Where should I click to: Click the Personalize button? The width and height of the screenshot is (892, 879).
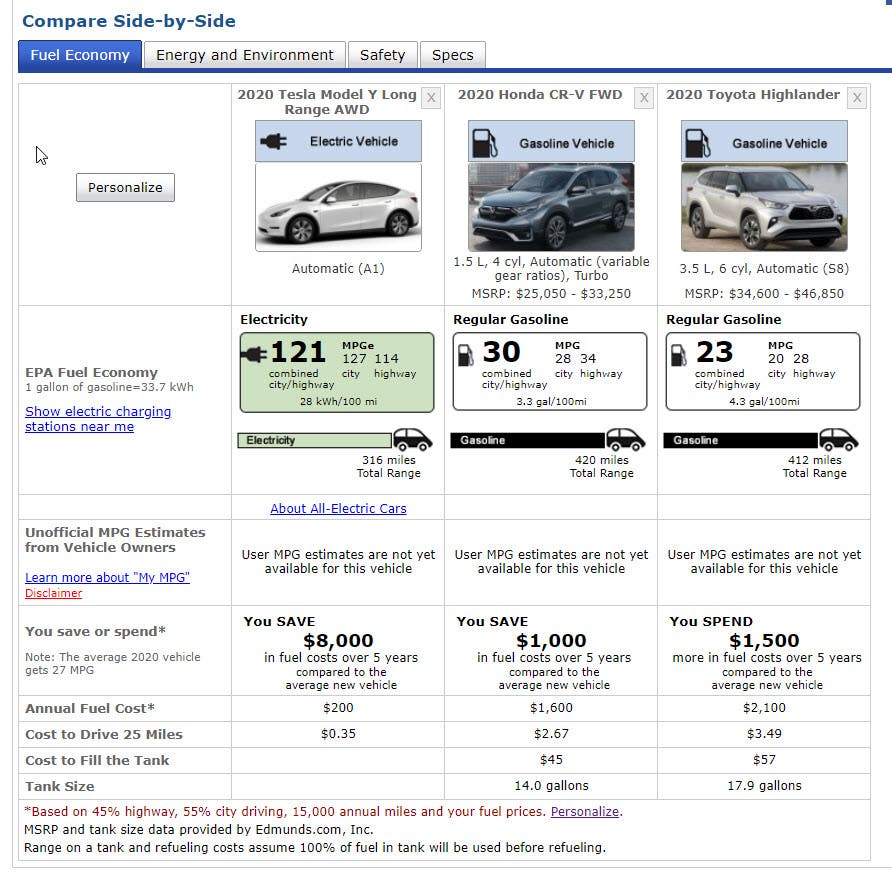tap(125, 187)
